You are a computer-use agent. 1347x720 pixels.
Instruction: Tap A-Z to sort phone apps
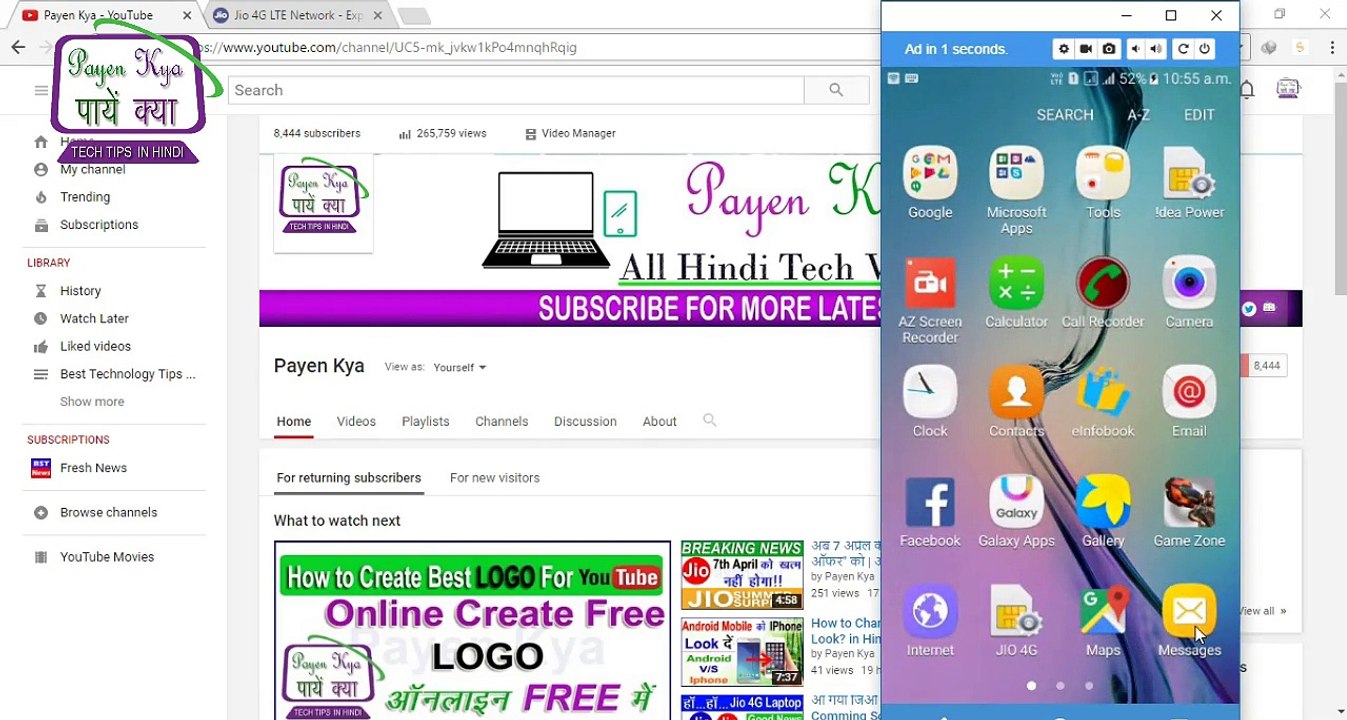point(1138,115)
